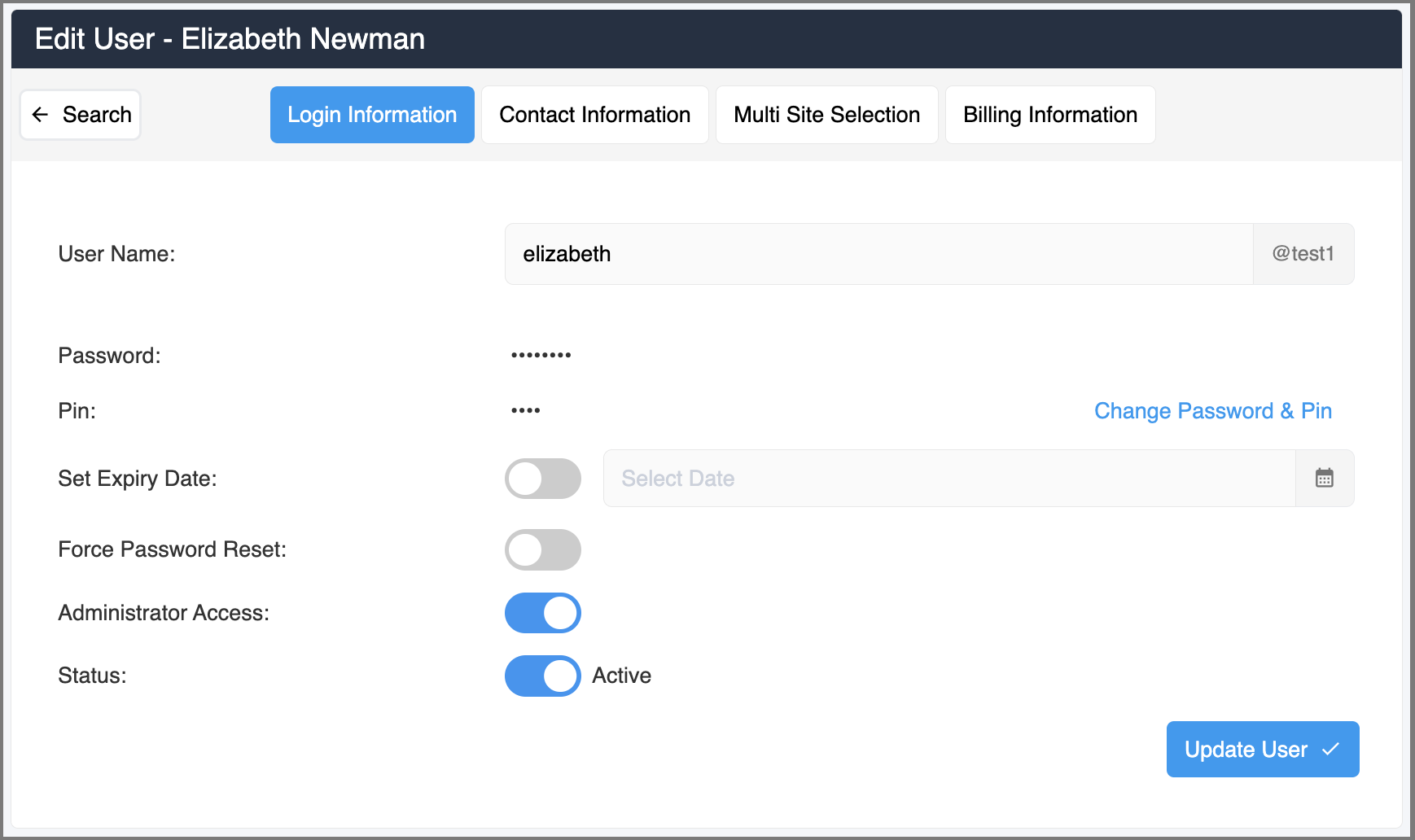
Task: Click the Select Date input field
Action: click(x=949, y=478)
